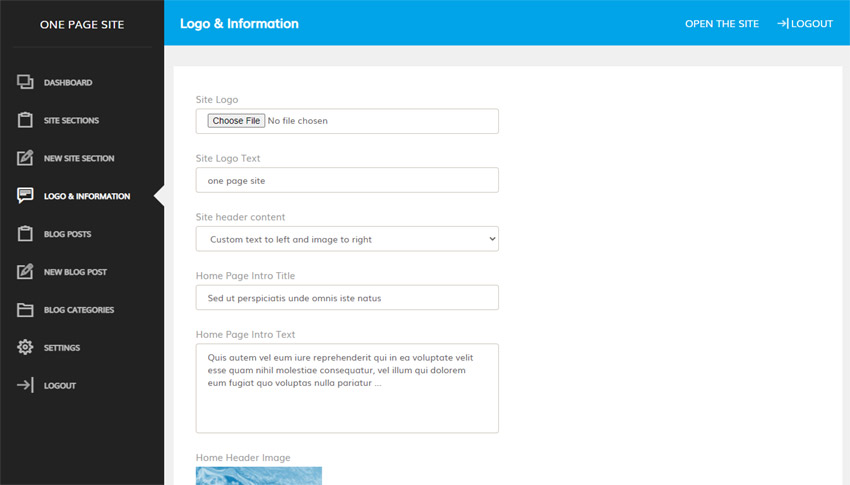Click into the Home Page Intro Title field
This screenshot has width=850, height=485.
[347, 298]
